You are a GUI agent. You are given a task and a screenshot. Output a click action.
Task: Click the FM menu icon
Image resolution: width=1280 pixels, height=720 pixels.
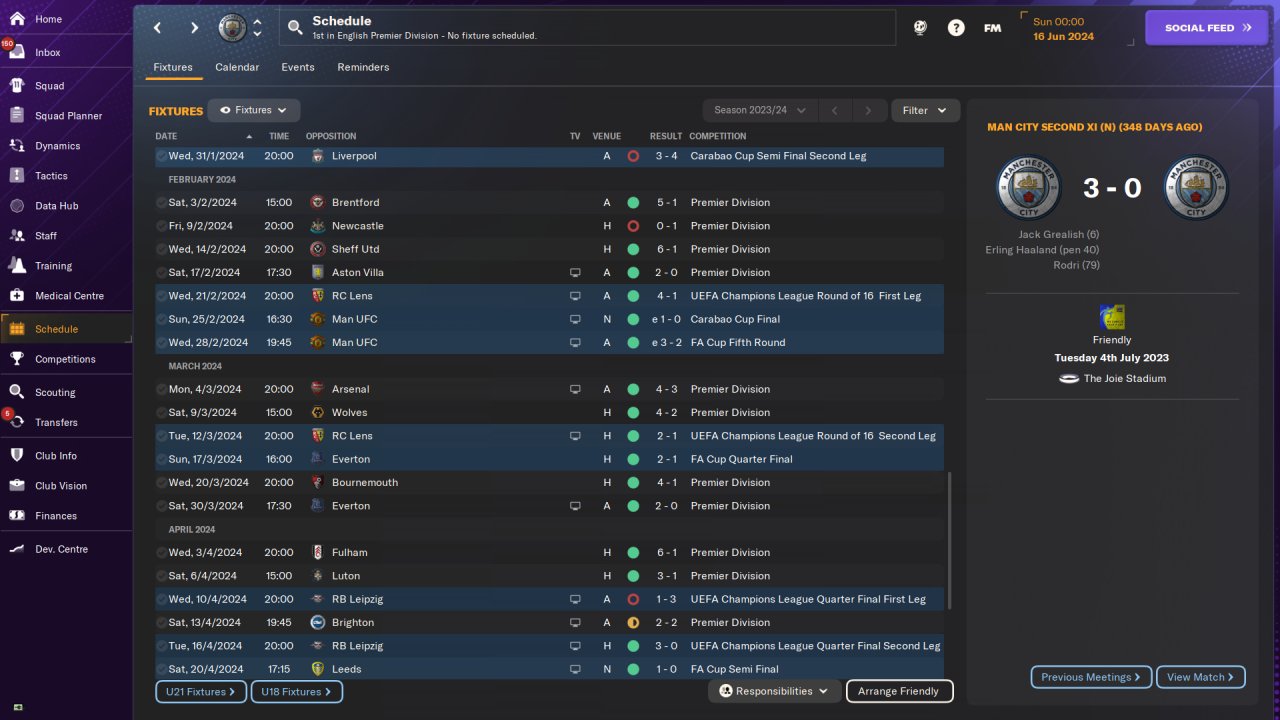pos(992,28)
